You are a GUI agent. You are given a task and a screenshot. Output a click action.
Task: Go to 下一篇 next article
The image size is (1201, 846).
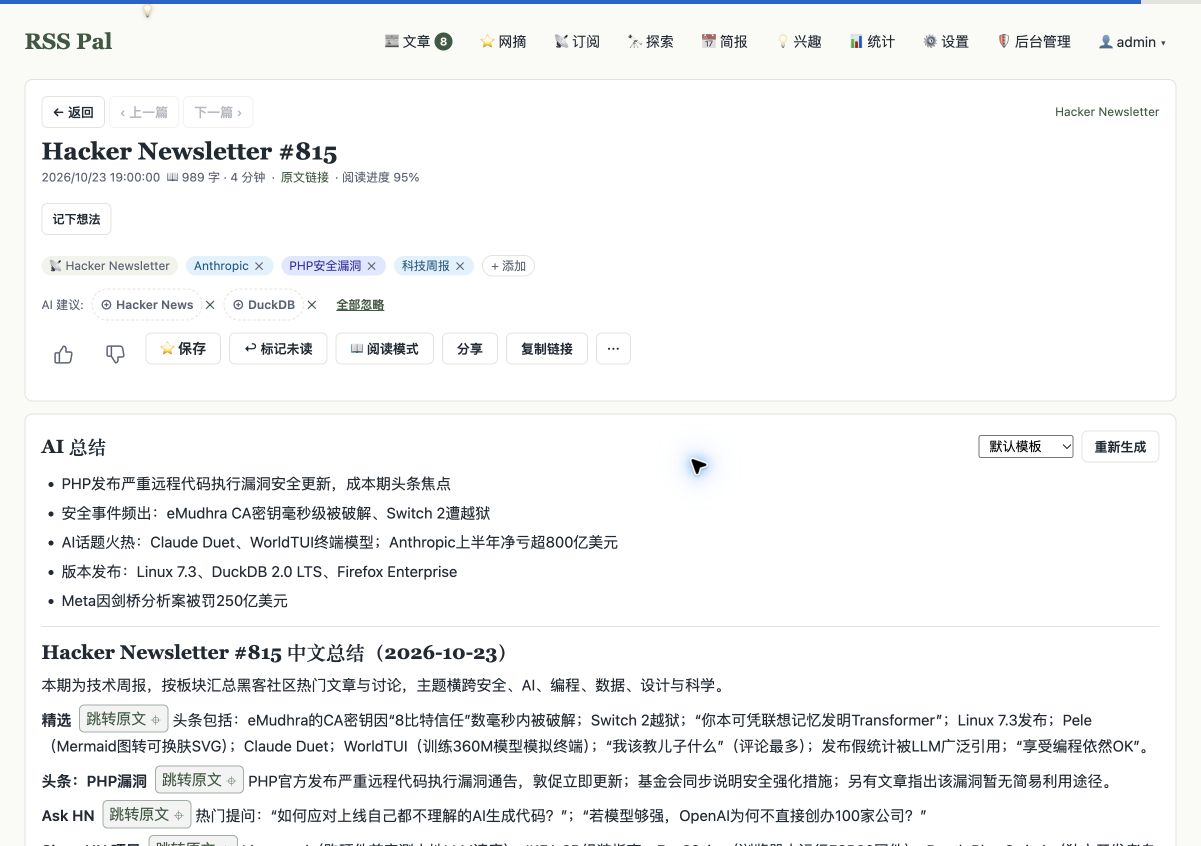218,112
